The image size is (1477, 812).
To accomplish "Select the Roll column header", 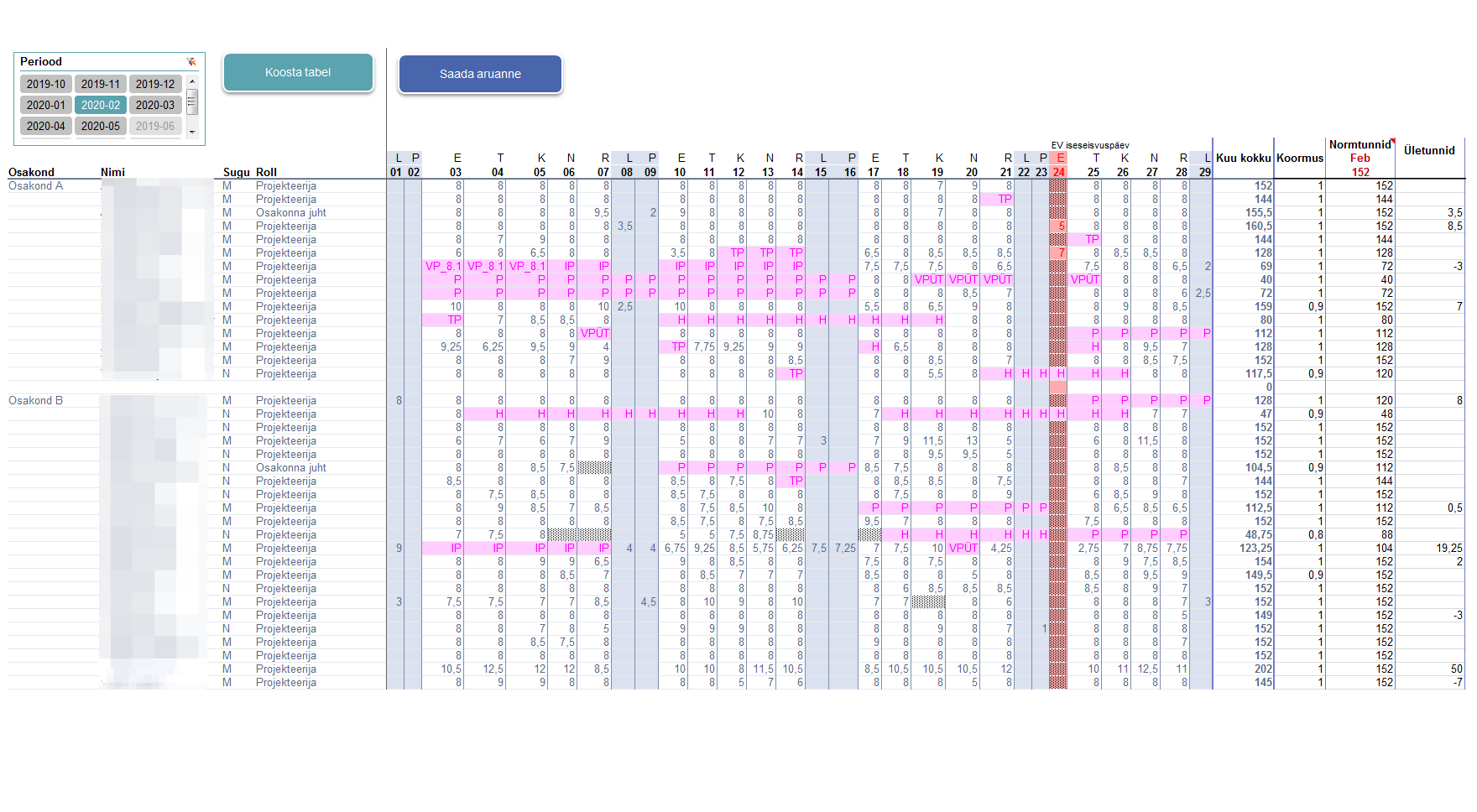I will (266, 172).
